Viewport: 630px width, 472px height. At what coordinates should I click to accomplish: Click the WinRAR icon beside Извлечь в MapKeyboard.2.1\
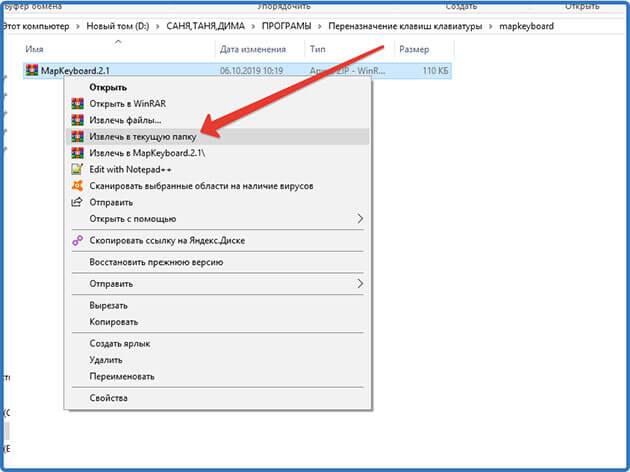pyautogui.click(x=78, y=153)
